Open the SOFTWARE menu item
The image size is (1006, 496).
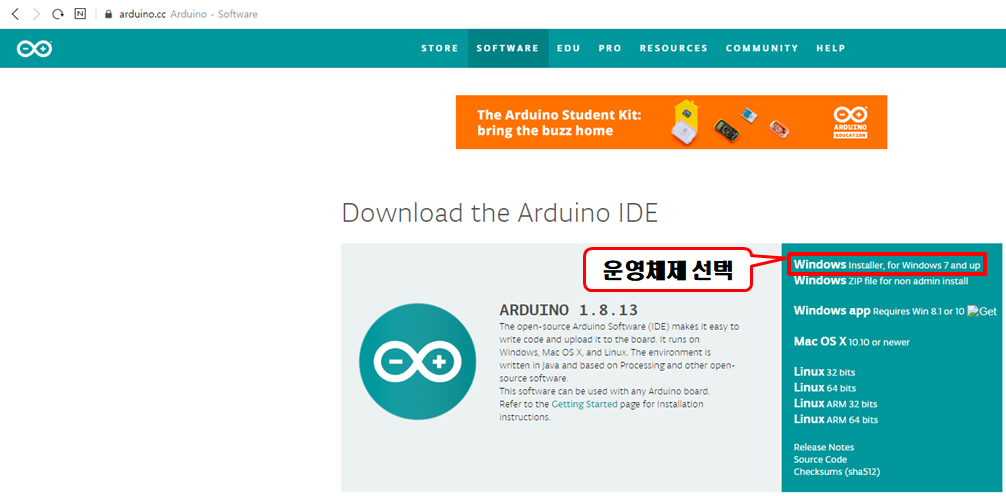[507, 48]
